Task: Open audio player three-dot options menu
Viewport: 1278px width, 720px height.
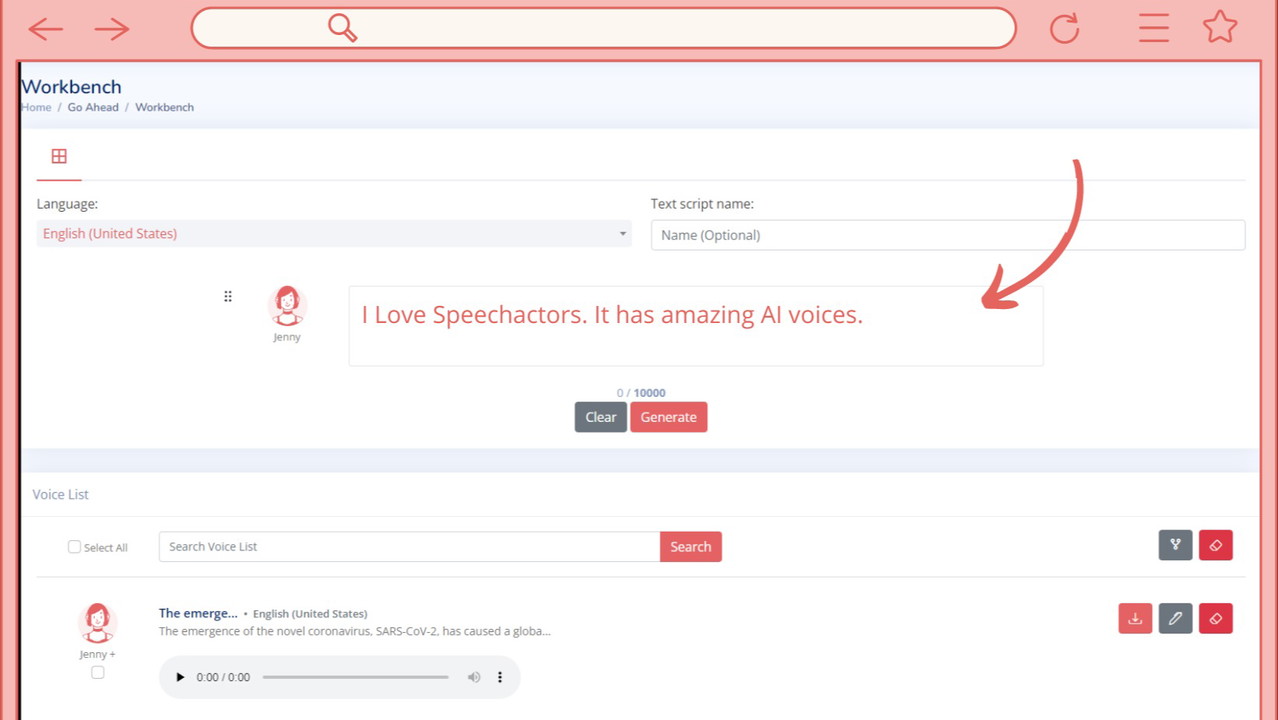Action: (x=500, y=677)
